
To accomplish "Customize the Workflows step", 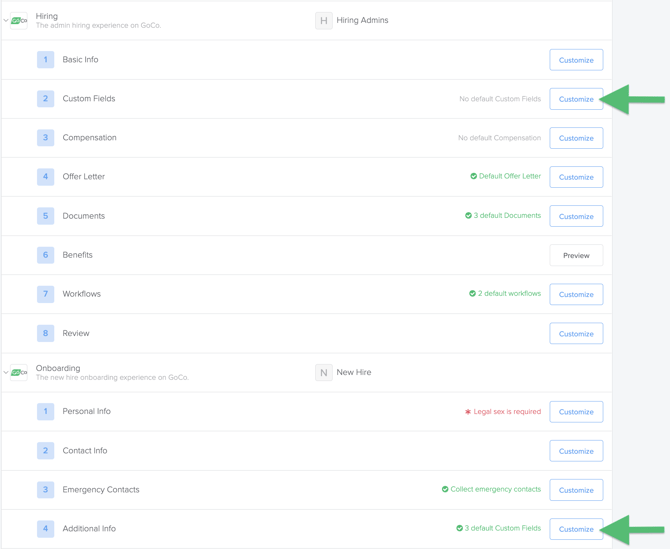I will tap(576, 294).
